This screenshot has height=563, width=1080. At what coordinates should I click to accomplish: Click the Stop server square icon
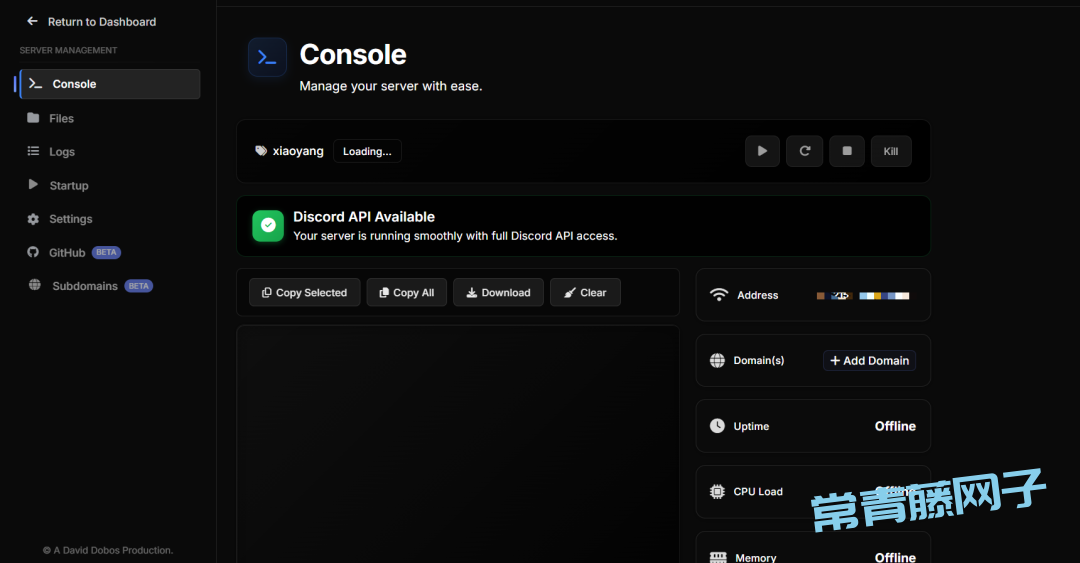tap(847, 151)
